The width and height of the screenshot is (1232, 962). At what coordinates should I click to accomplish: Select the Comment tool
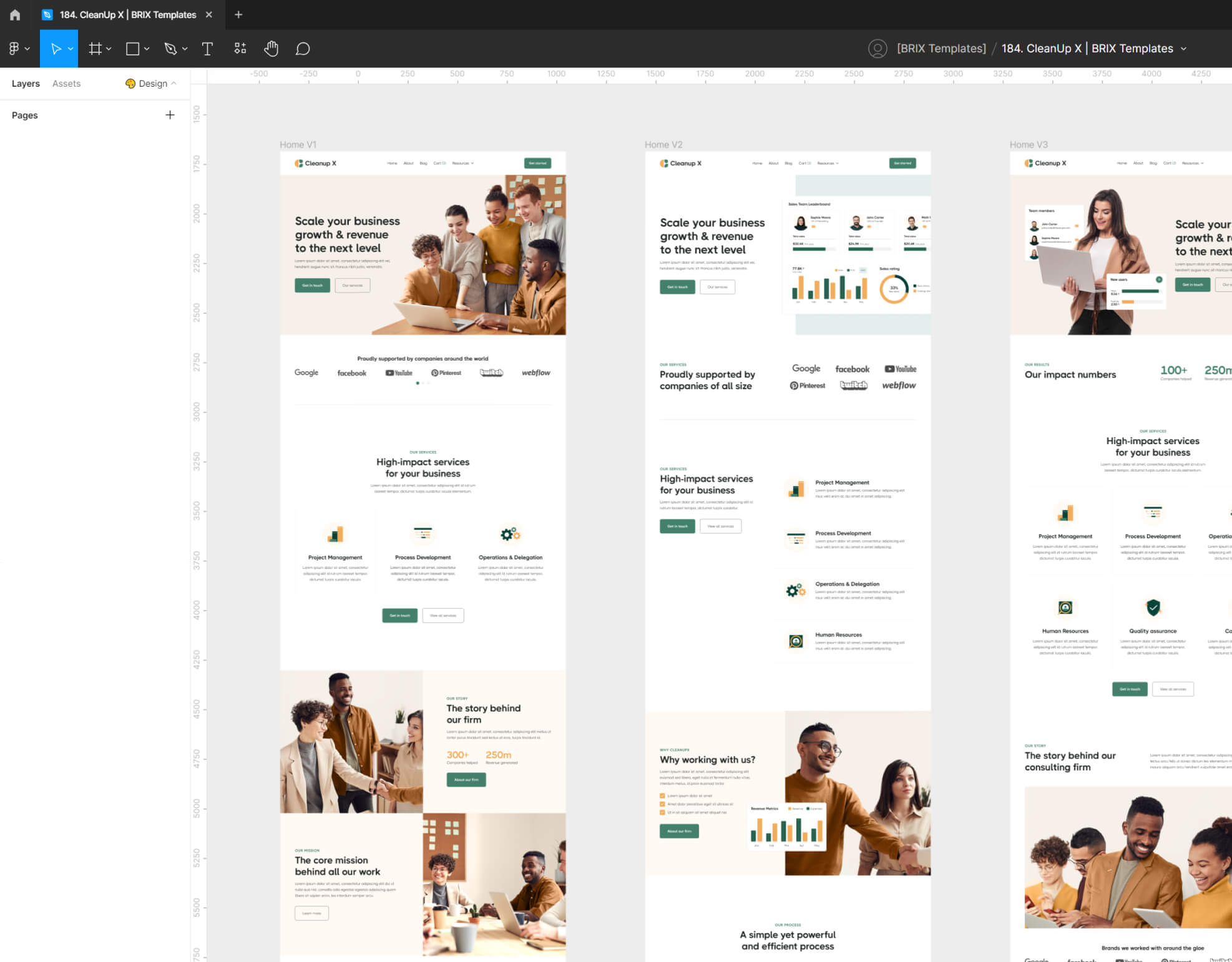303,49
